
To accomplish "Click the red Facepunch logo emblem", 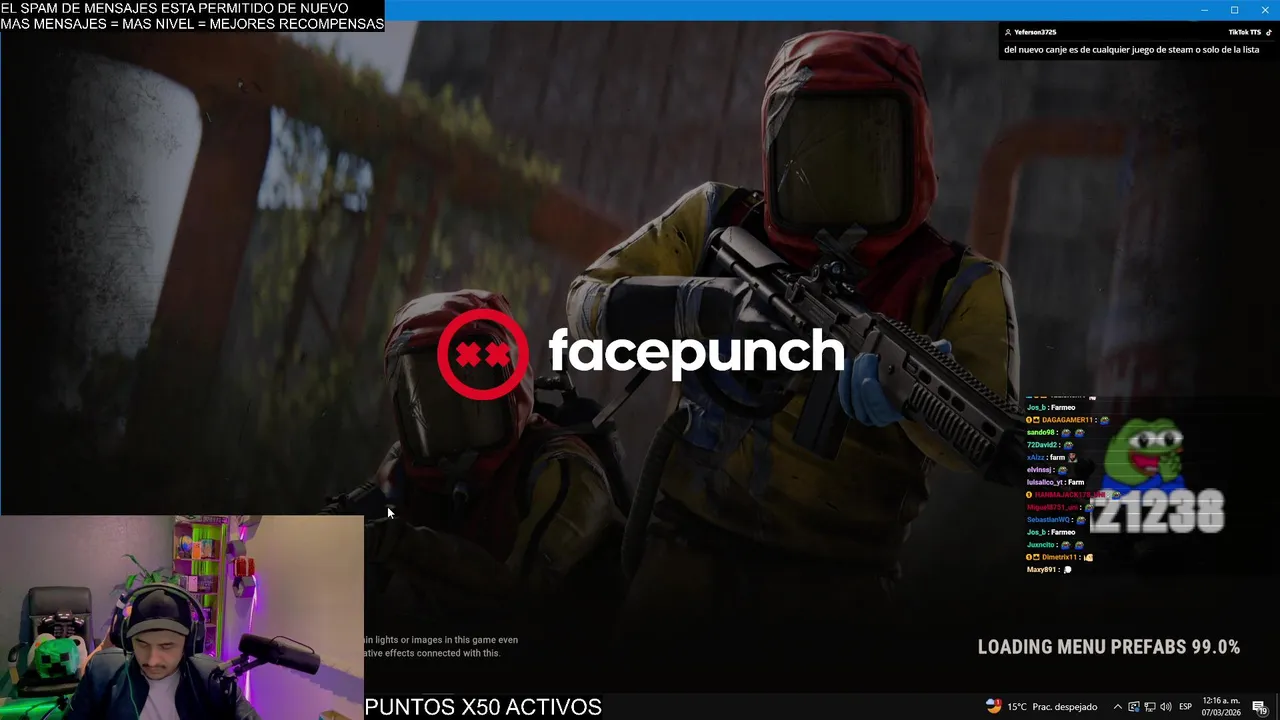I will (483, 354).
